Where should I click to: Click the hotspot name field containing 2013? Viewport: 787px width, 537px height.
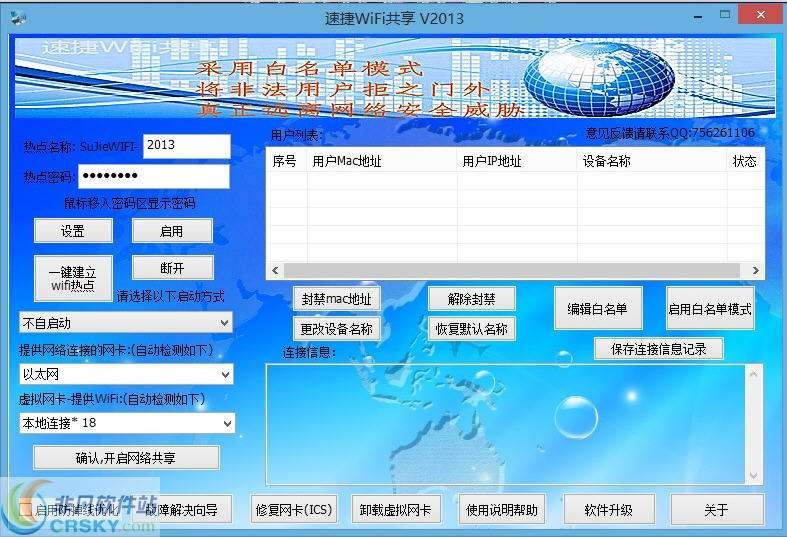pos(187,146)
